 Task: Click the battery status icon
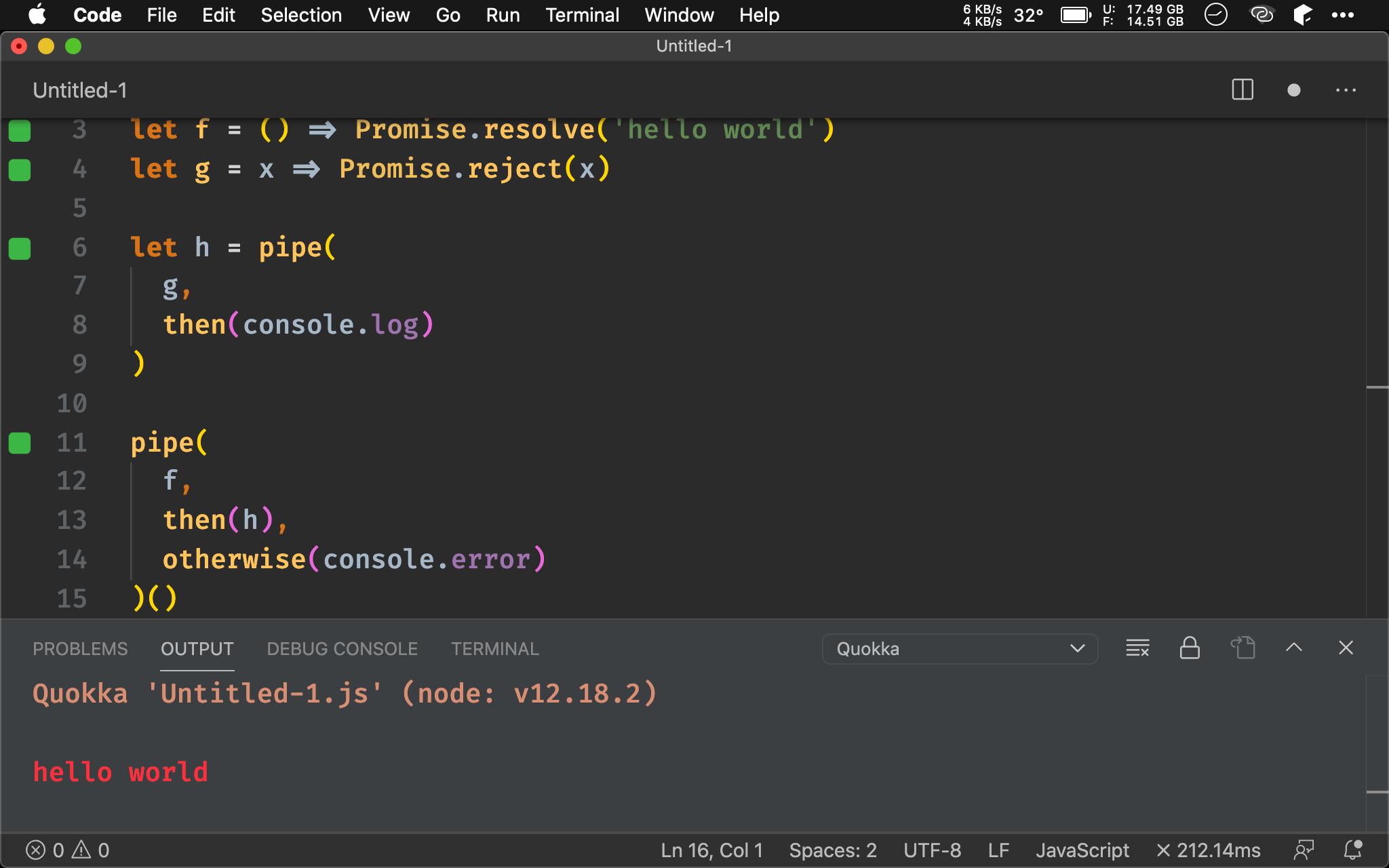(x=1076, y=15)
